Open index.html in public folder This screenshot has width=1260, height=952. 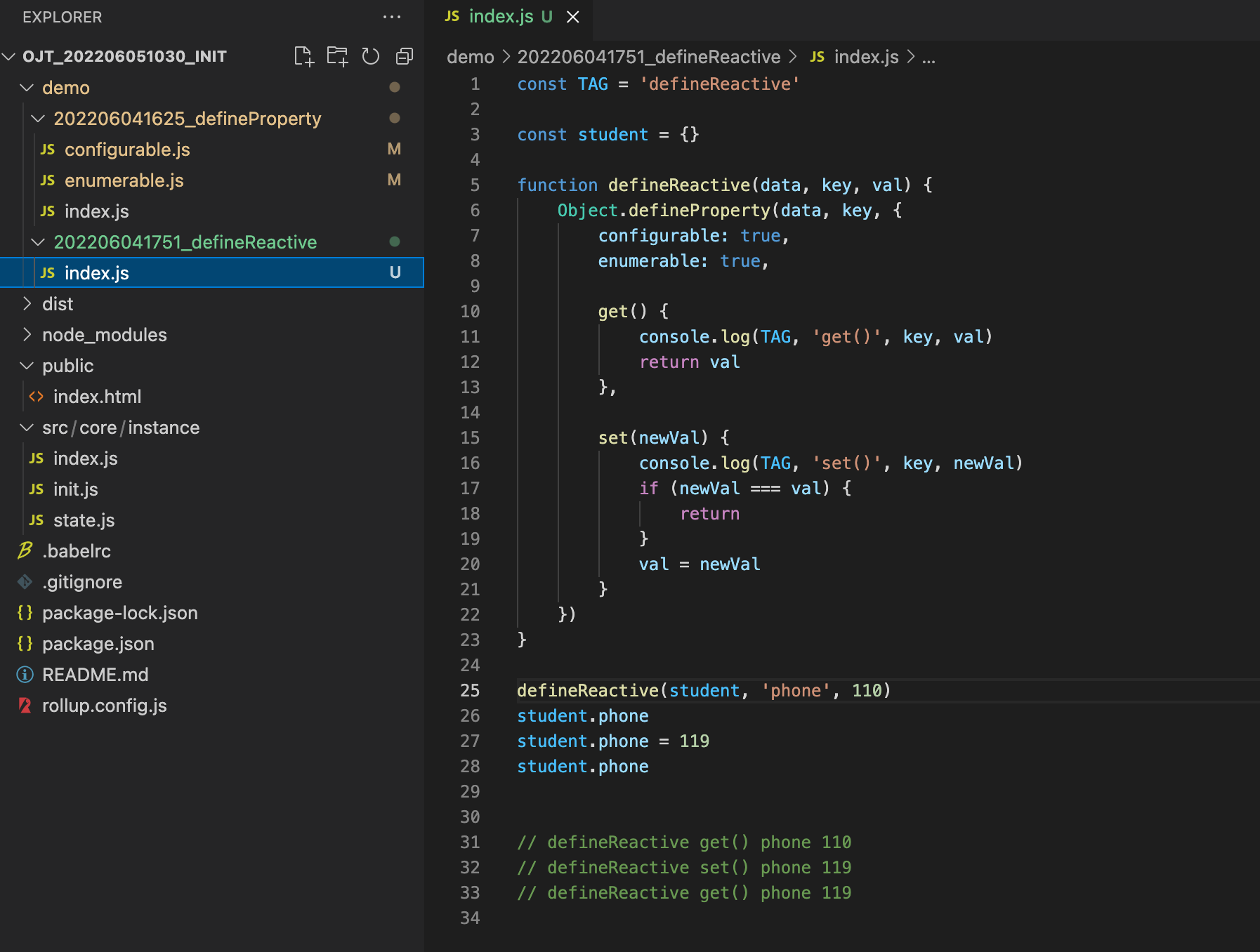[212, 397]
